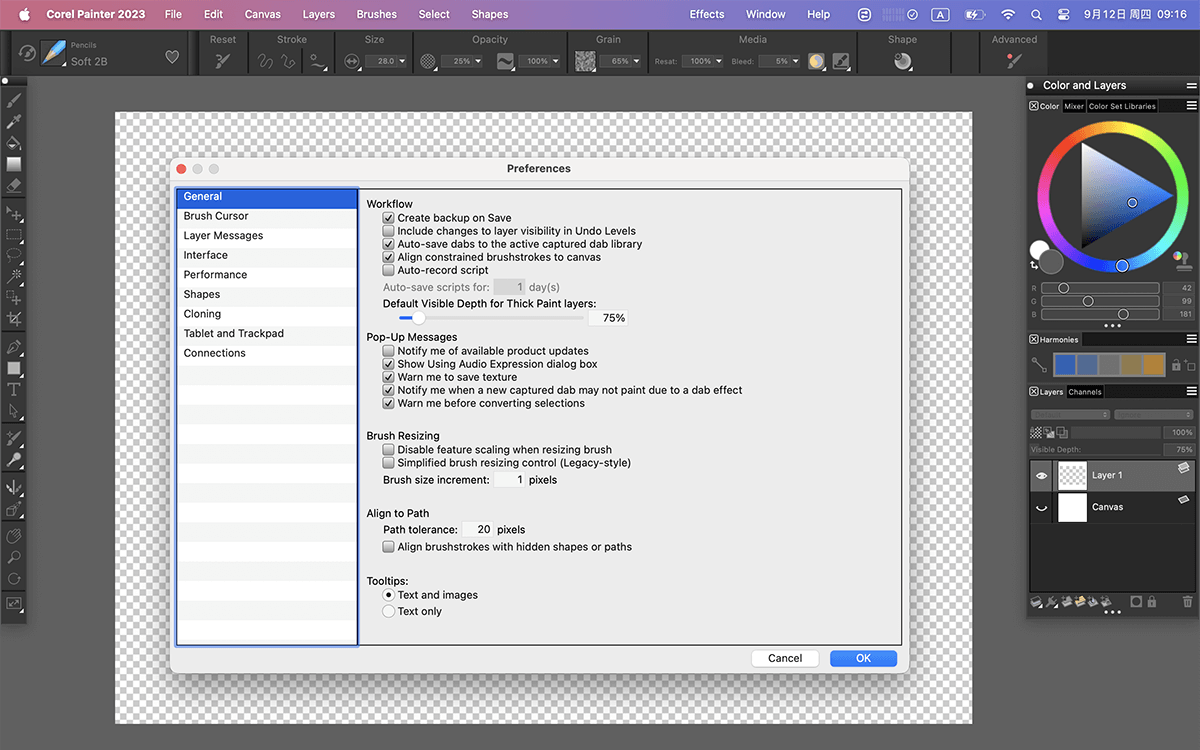Open the Opacity 25% dropdown arrow

click(x=478, y=61)
